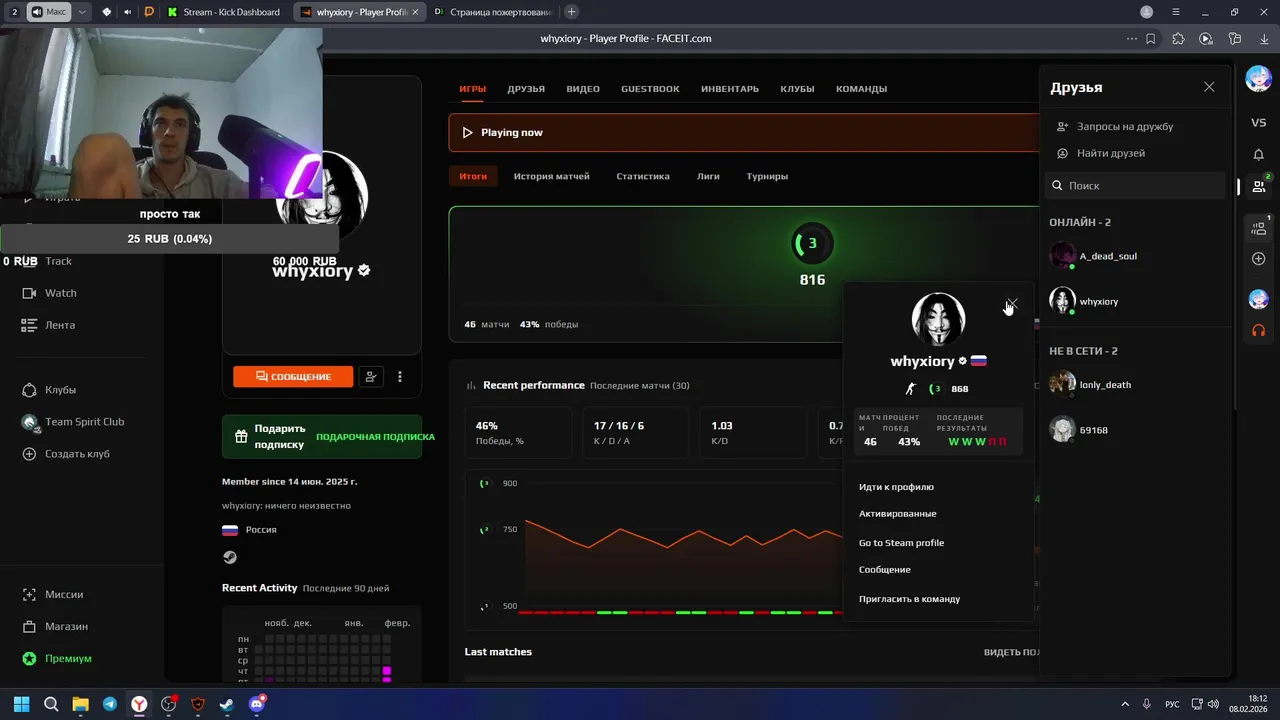
Task: Open the Турниры sub-tab
Action: tap(767, 176)
